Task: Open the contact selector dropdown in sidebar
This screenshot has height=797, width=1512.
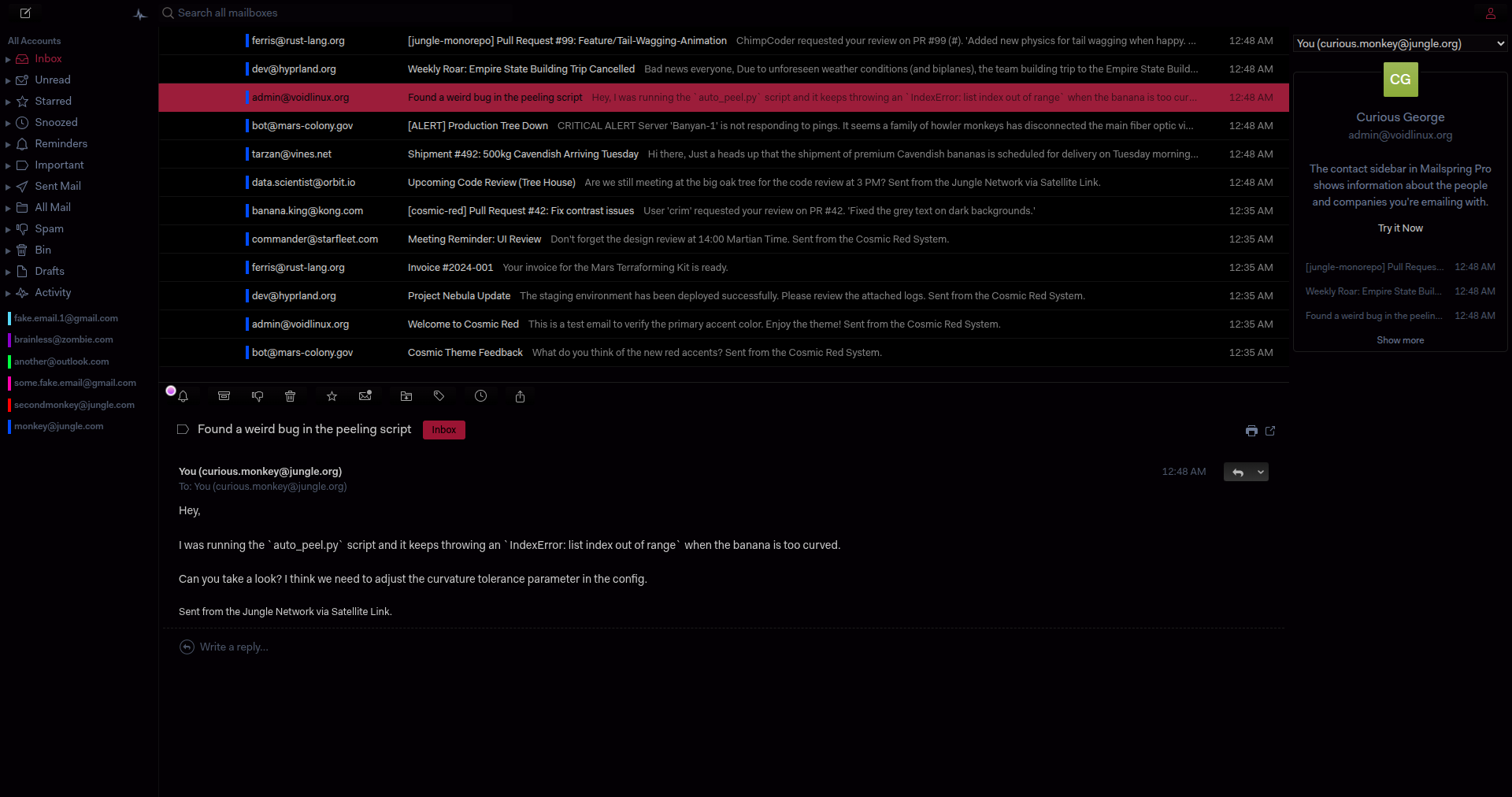Action: coord(1399,44)
